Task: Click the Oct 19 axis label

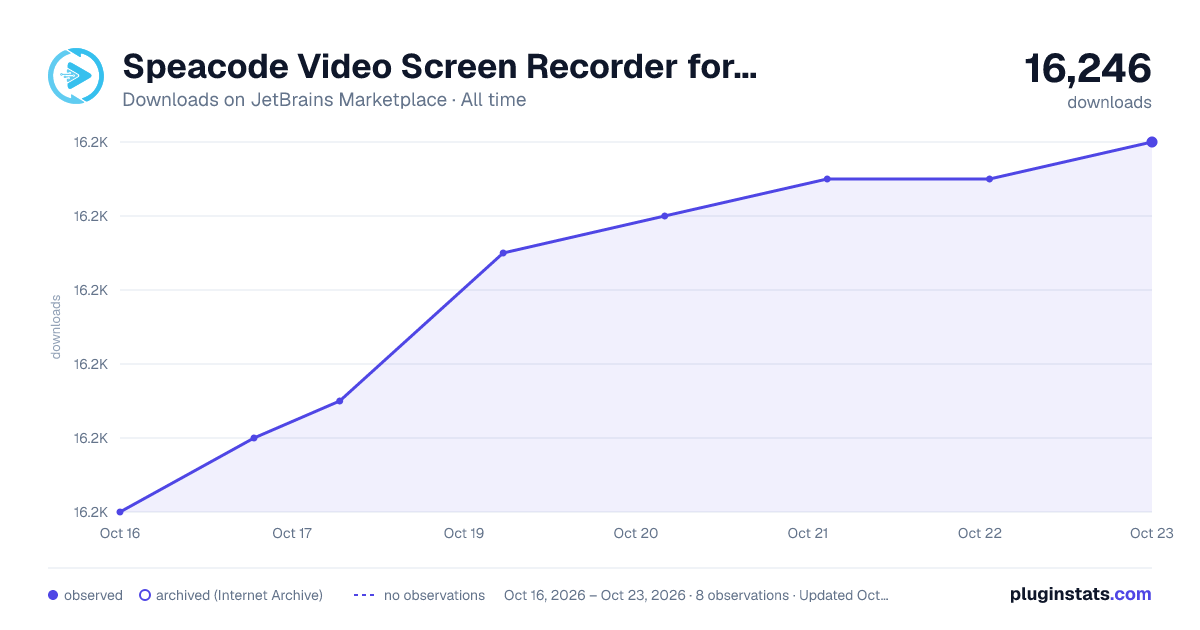Action: click(x=464, y=533)
